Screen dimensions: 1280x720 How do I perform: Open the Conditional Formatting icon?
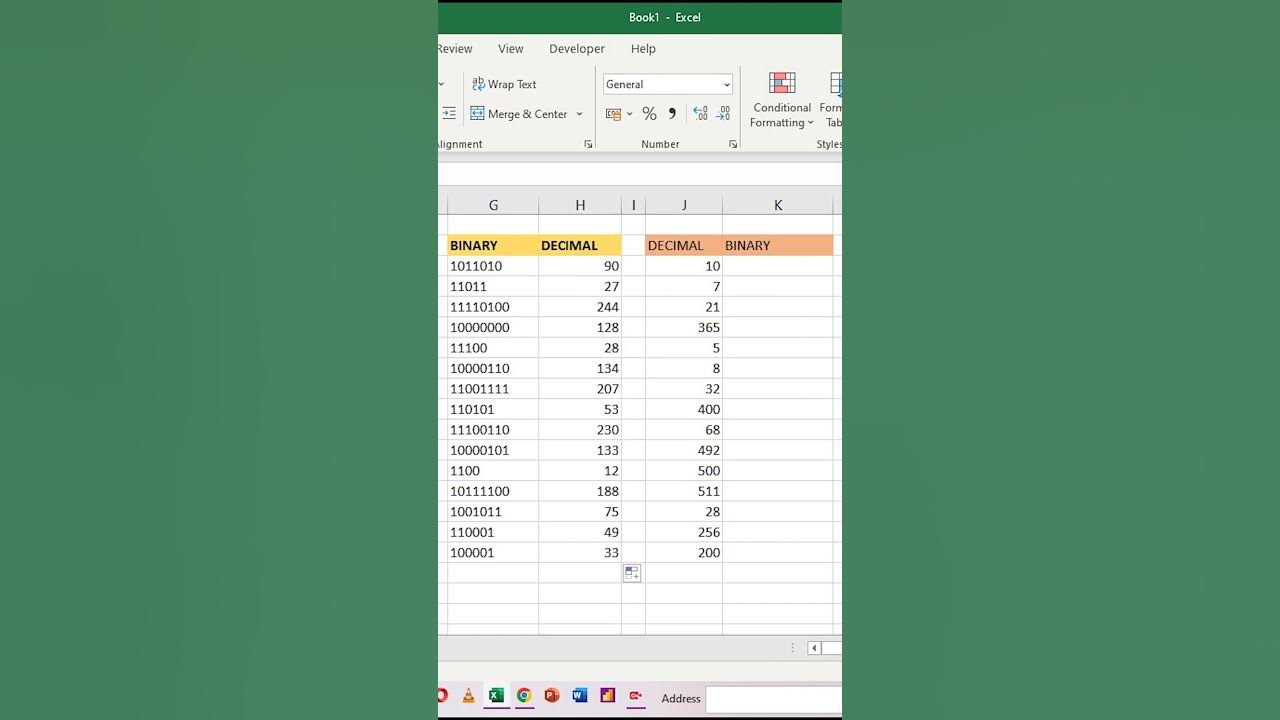click(x=782, y=100)
